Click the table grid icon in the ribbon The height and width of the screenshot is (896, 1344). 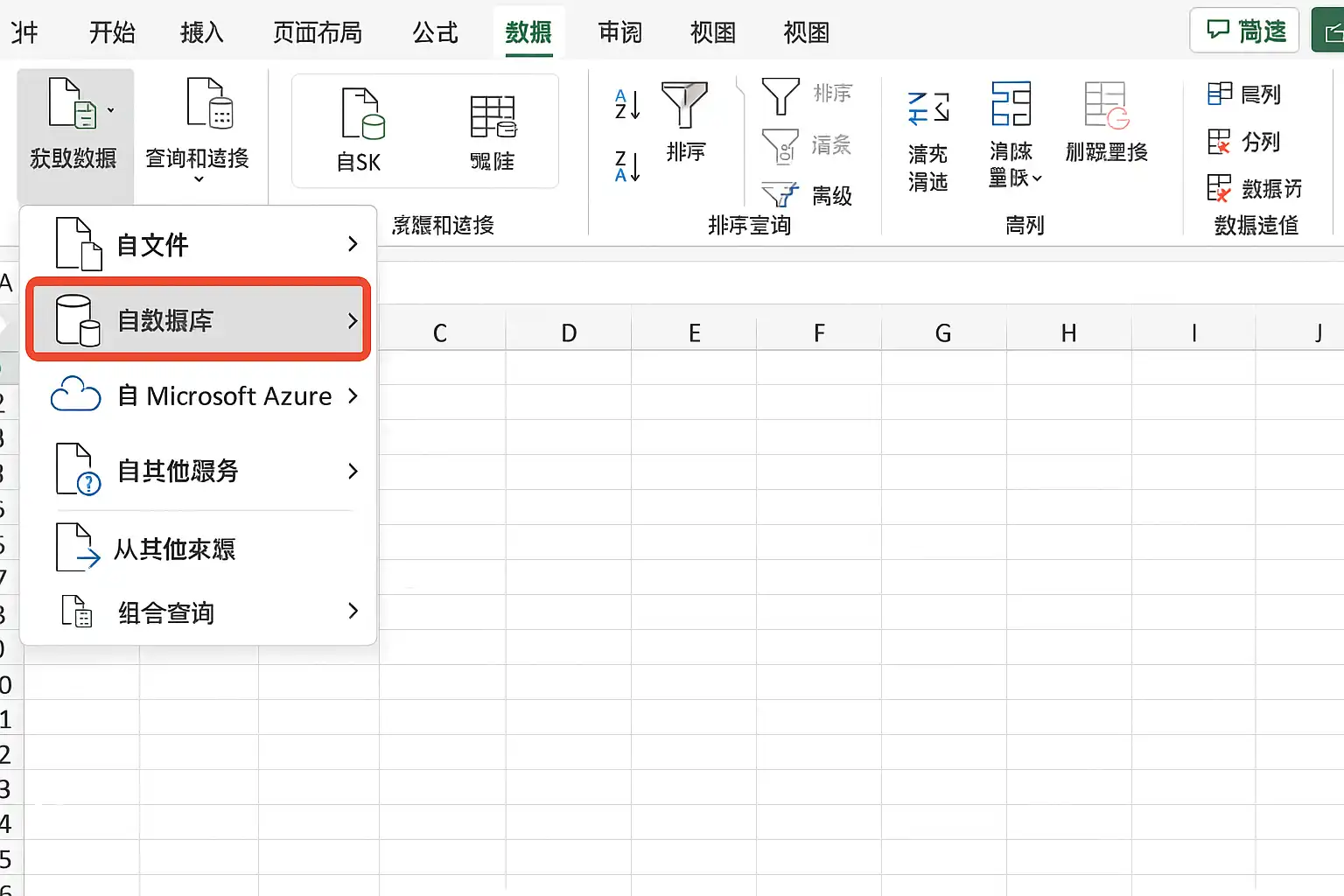493,116
